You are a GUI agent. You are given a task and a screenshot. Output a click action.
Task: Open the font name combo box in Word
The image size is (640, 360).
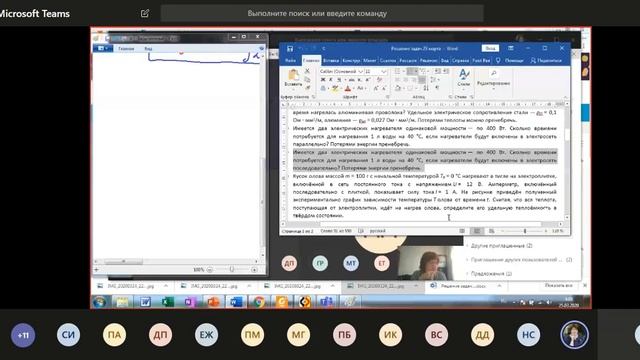(x=341, y=71)
